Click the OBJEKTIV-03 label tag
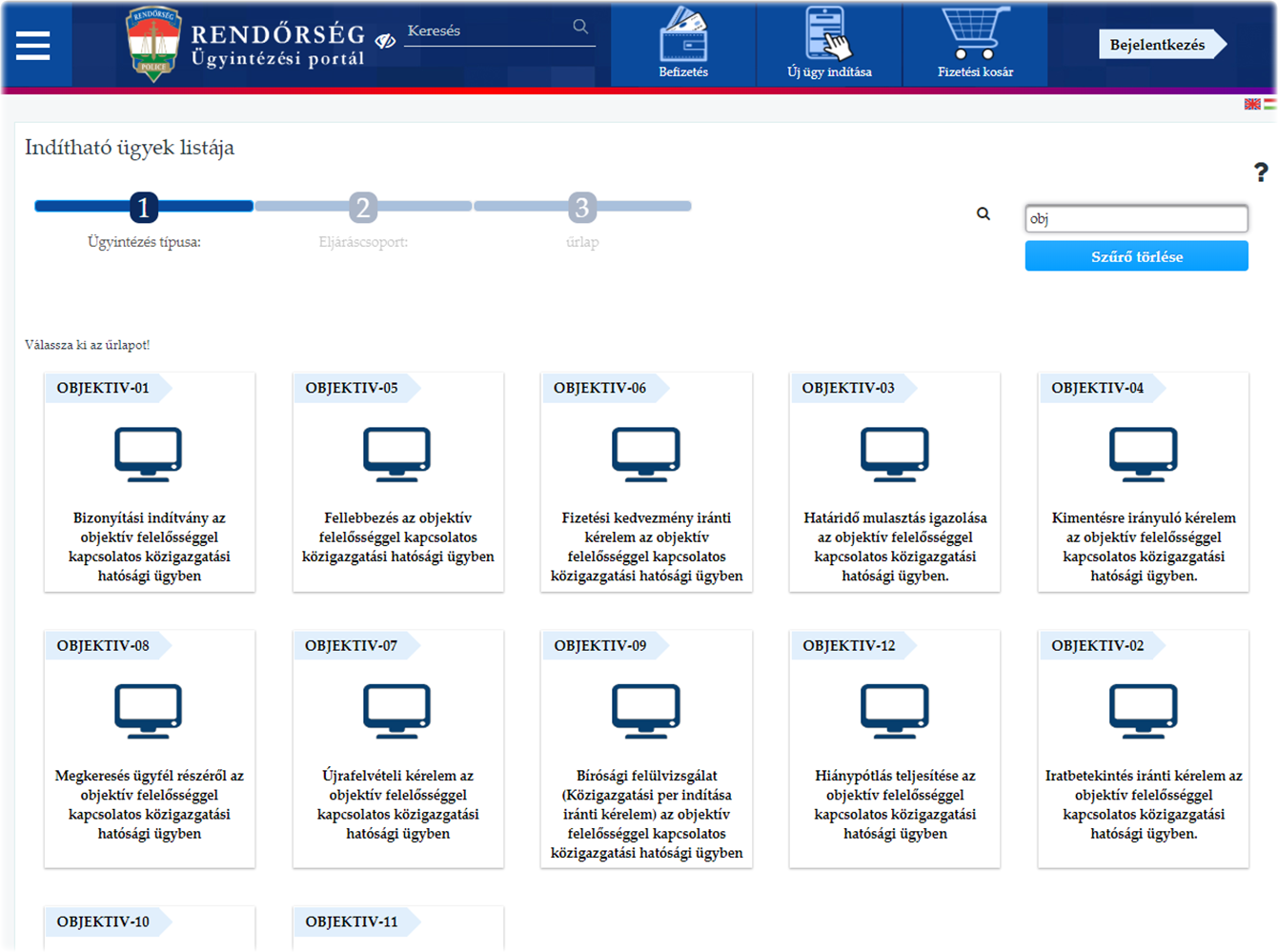Viewport: 1278px width, 952px height. [x=853, y=388]
